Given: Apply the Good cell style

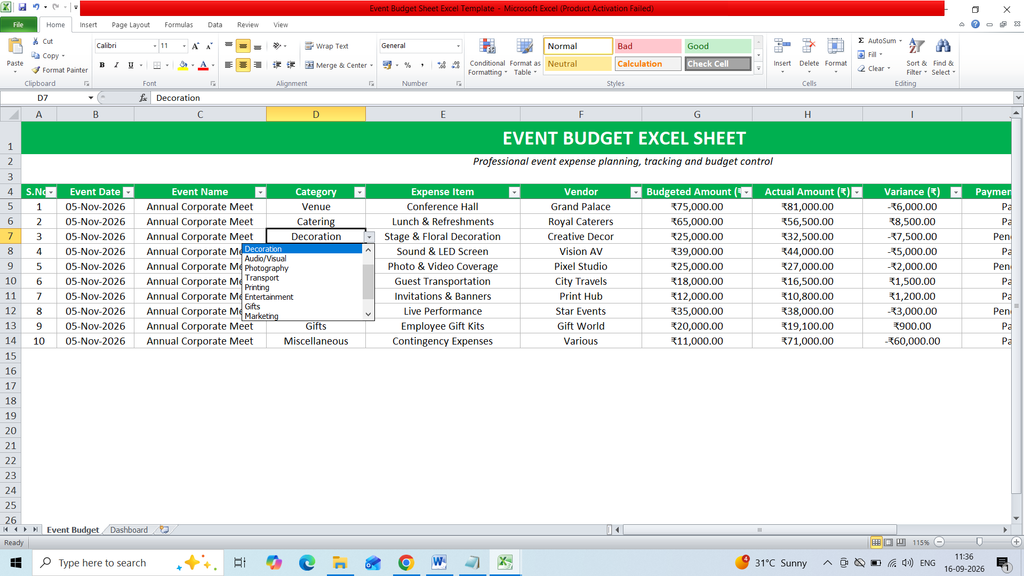Looking at the screenshot, I should click(718, 46).
